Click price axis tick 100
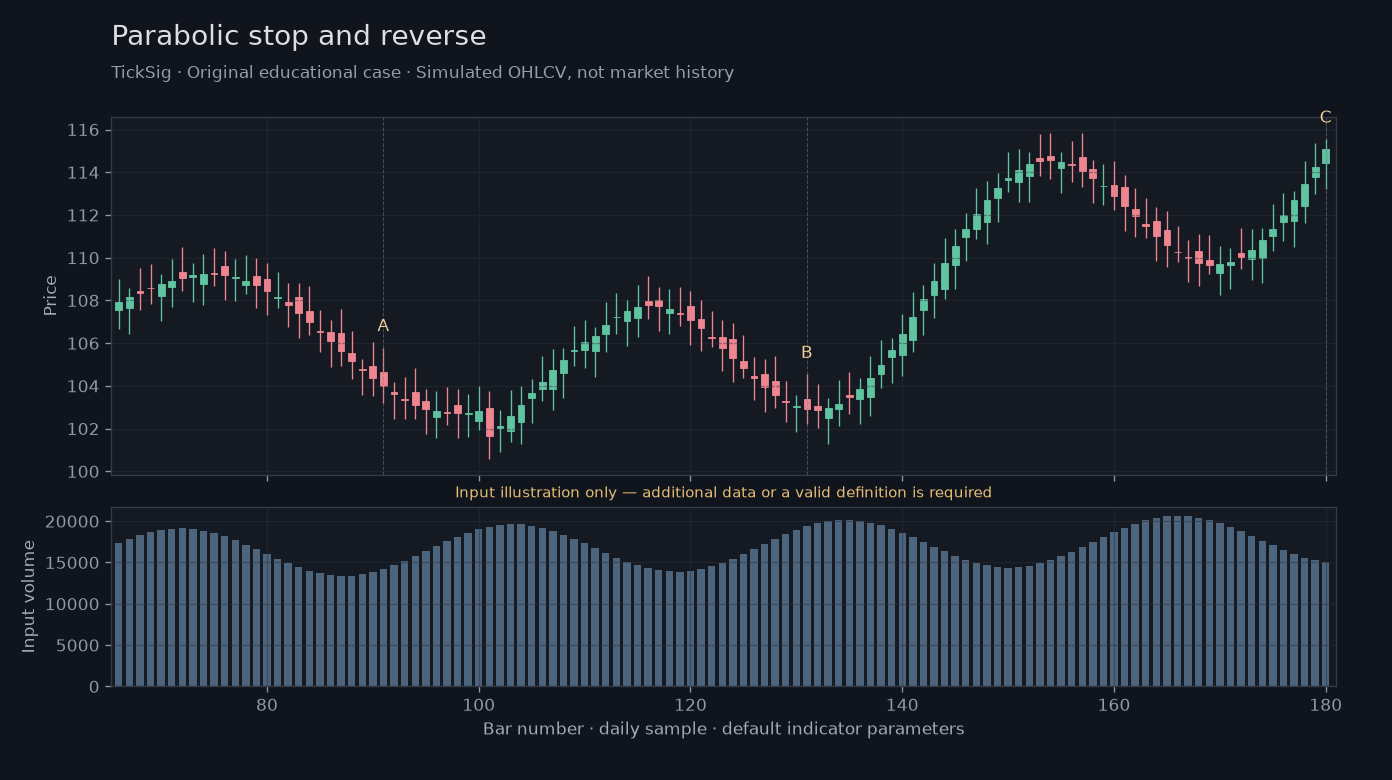The width and height of the screenshot is (1392, 780). (83, 472)
